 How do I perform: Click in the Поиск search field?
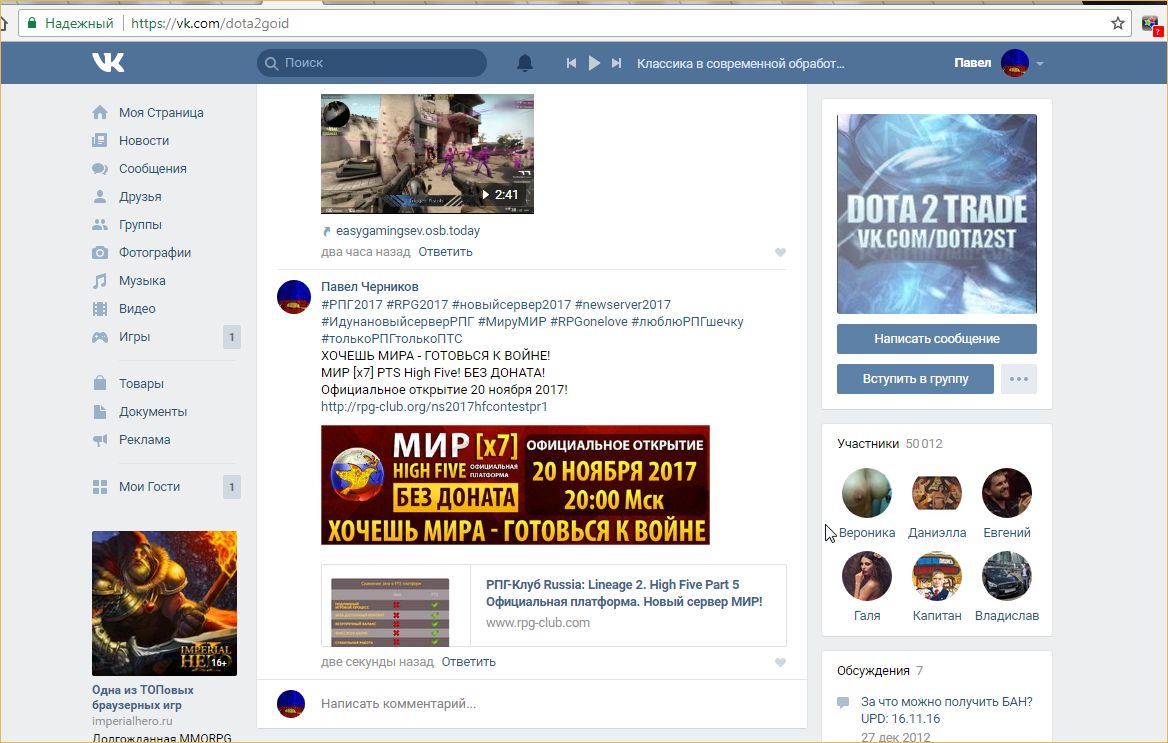click(x=372, y=63)
